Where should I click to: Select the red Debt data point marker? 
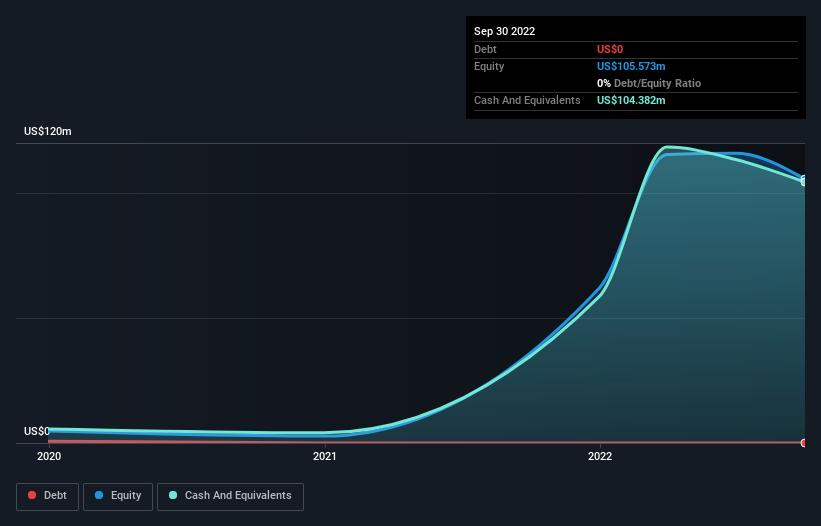pos(804,443)
